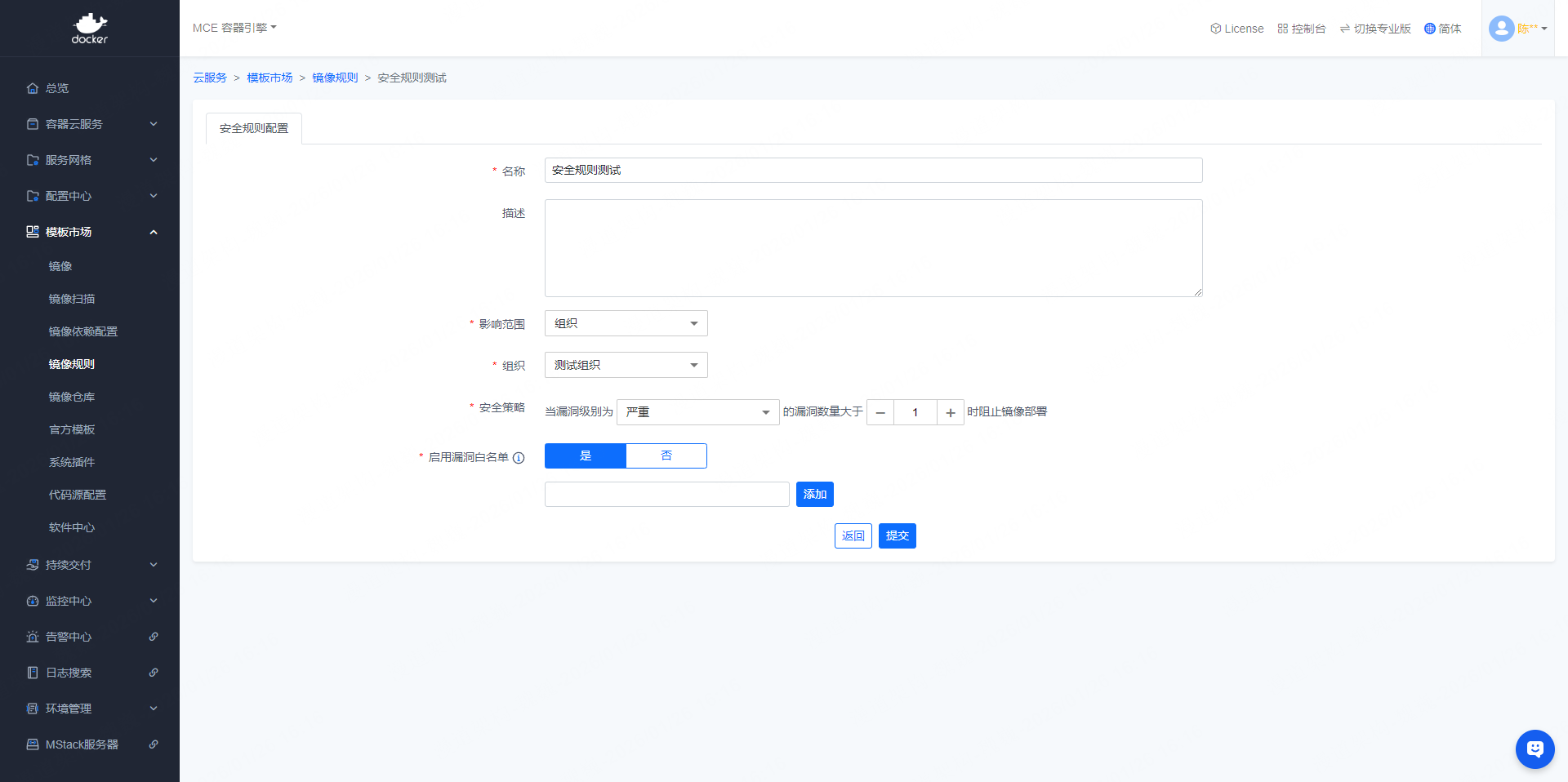Open the chat support bubble icon

(x=1535, y=749)
